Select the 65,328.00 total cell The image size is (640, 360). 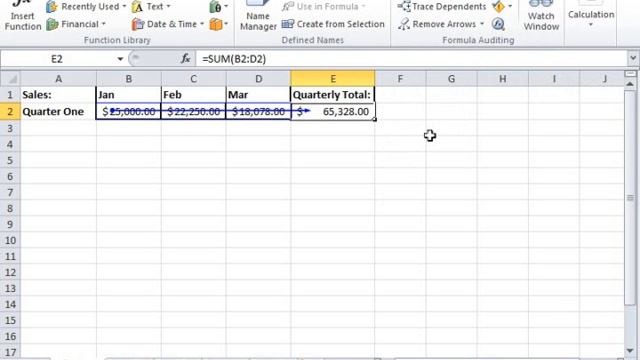coord(333,111)
